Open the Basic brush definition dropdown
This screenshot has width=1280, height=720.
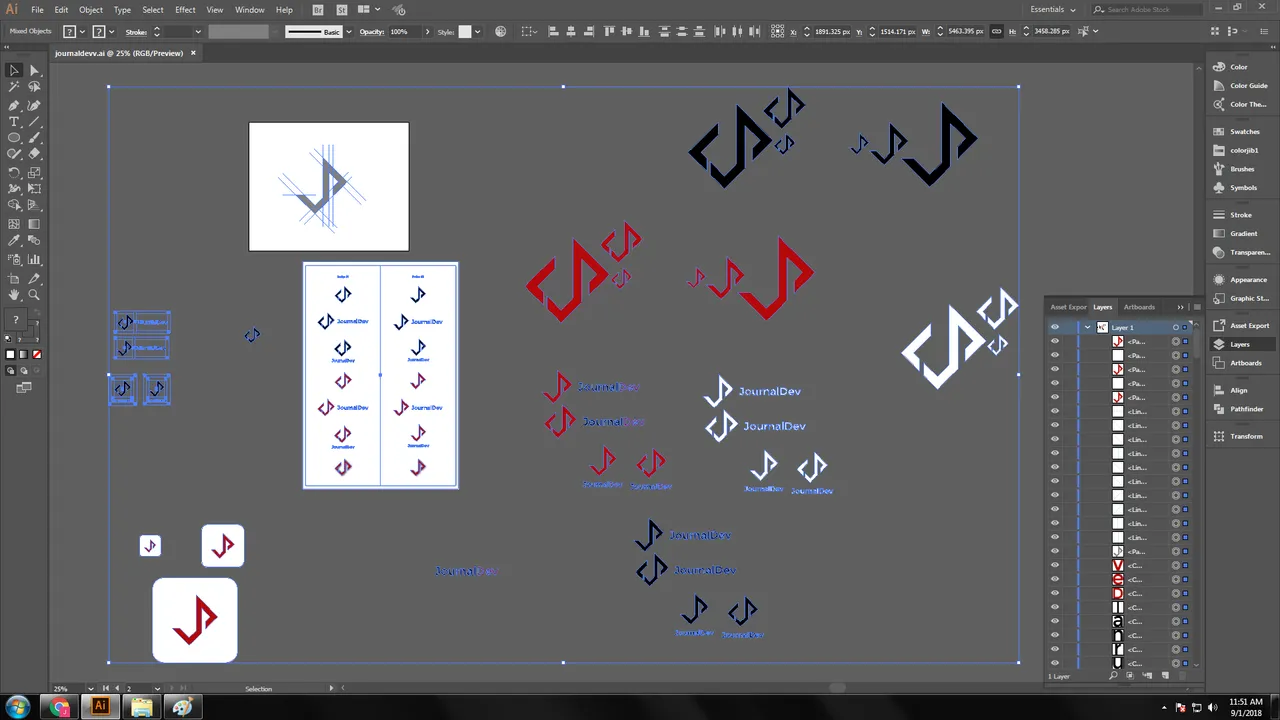(x=348, y=32)
